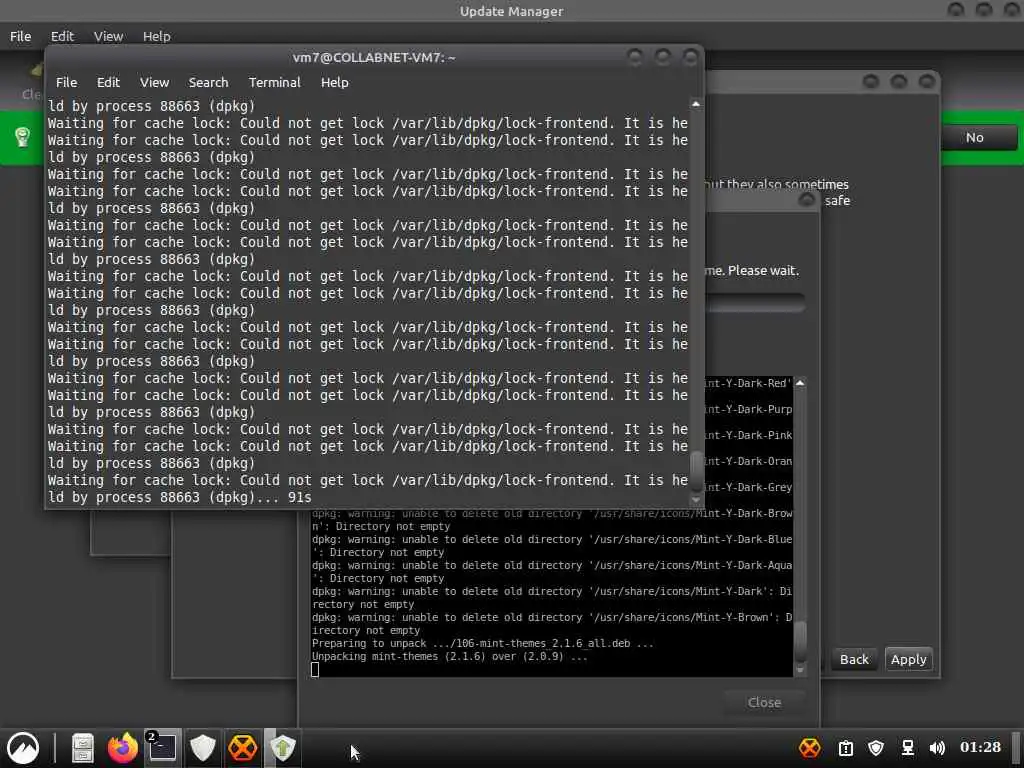1024x768 pixels.
Task: Open Update Manager Help menu
Action: tap(157, 37)
